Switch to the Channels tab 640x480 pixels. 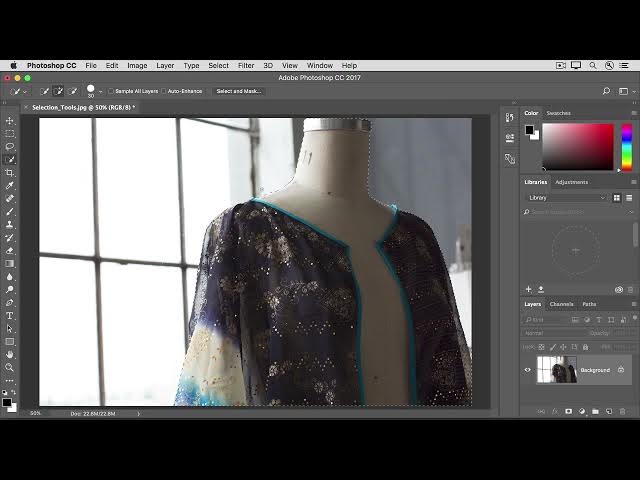click(x=561, y=304)
